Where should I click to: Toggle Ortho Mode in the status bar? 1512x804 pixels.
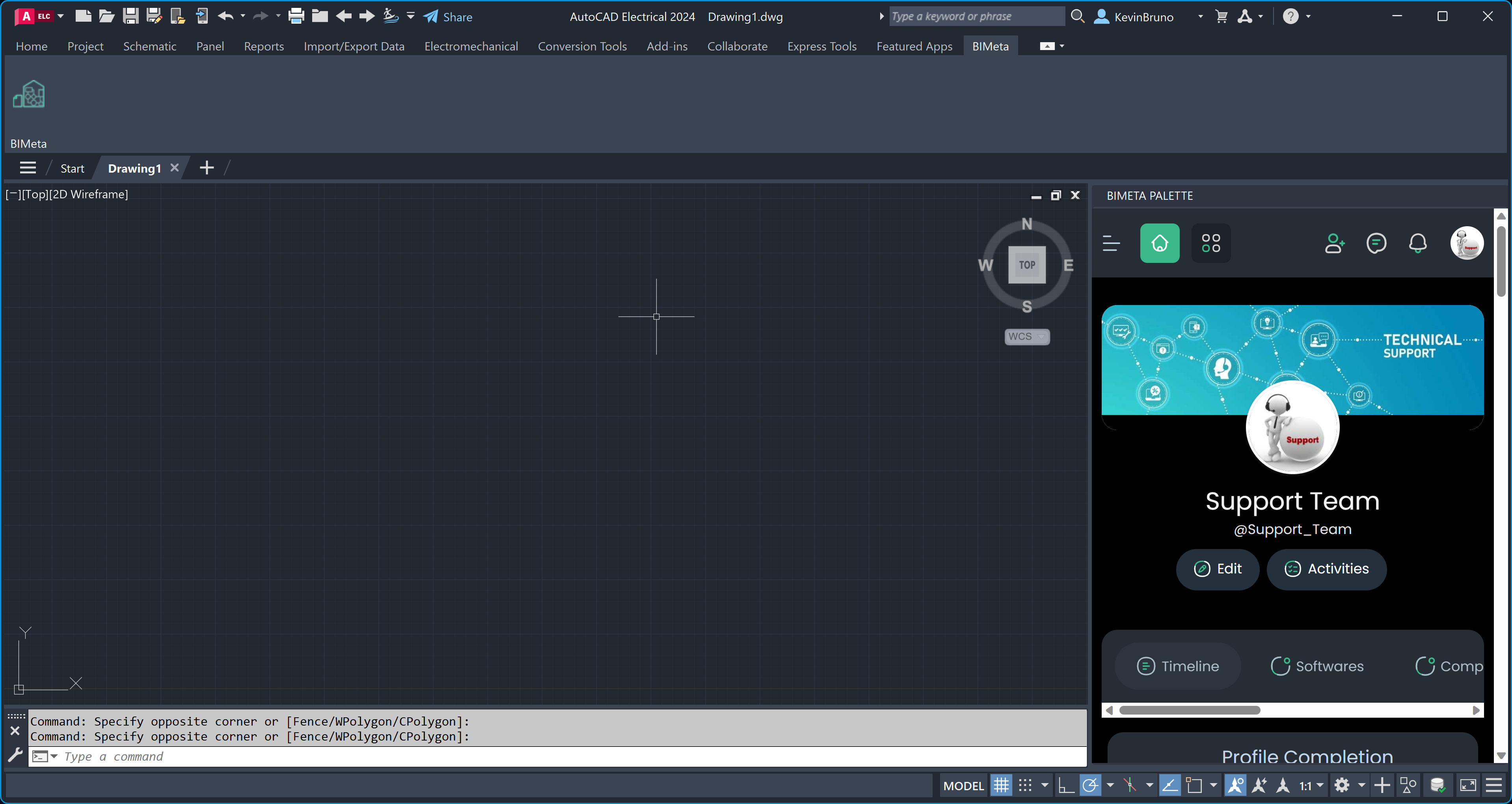point(1066,785)
